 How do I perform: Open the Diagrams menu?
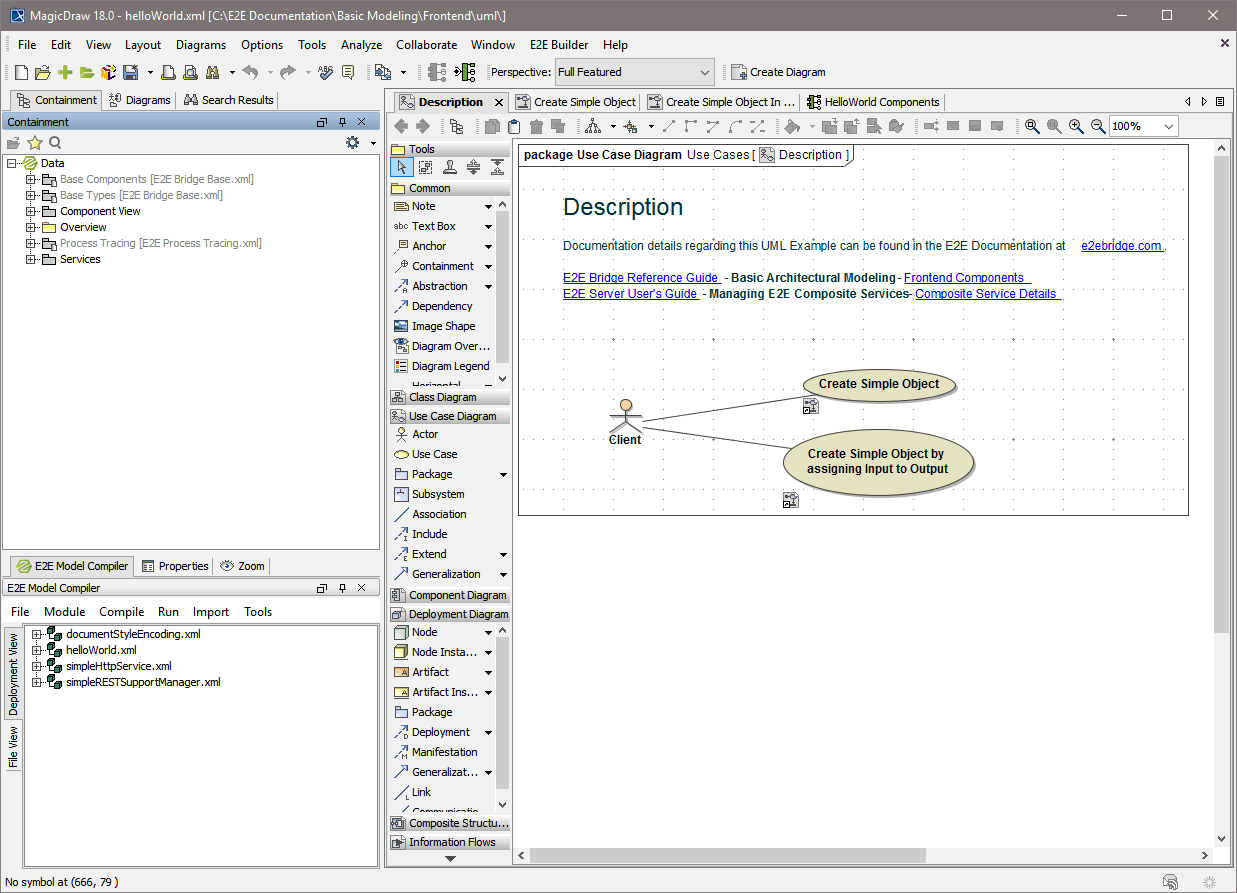click(x=201, y=44)
